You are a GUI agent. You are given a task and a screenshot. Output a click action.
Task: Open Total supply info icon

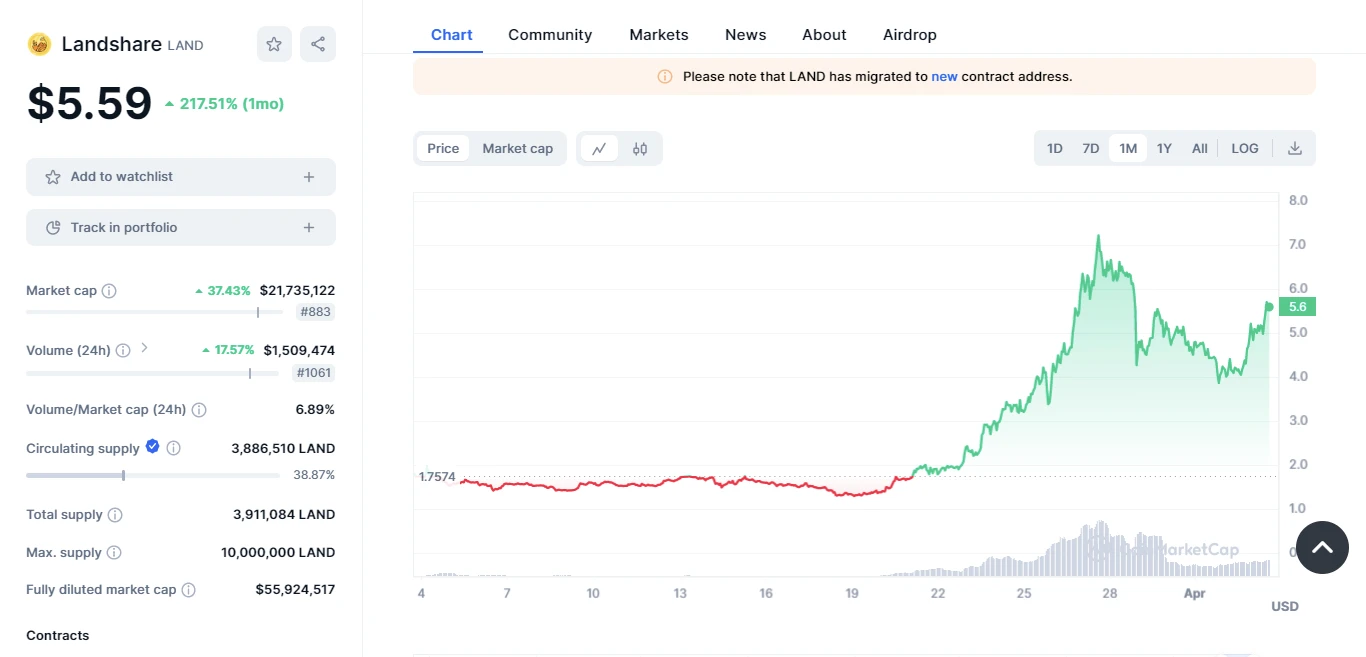115,515
